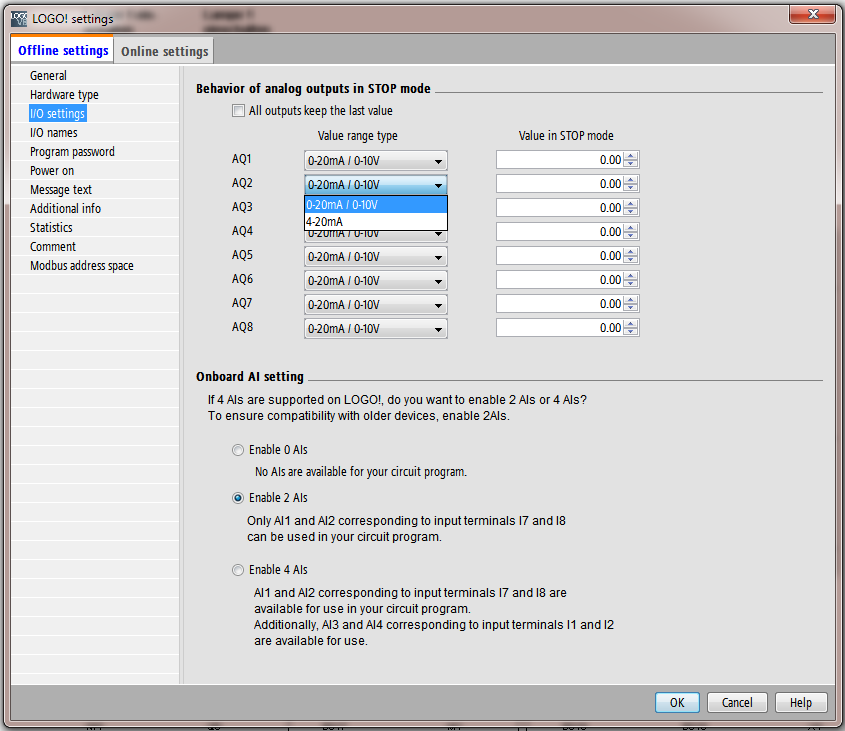Decrease AQ8 STOP mode value with down arrow
The image size is (845, 731).
(631, 332)
